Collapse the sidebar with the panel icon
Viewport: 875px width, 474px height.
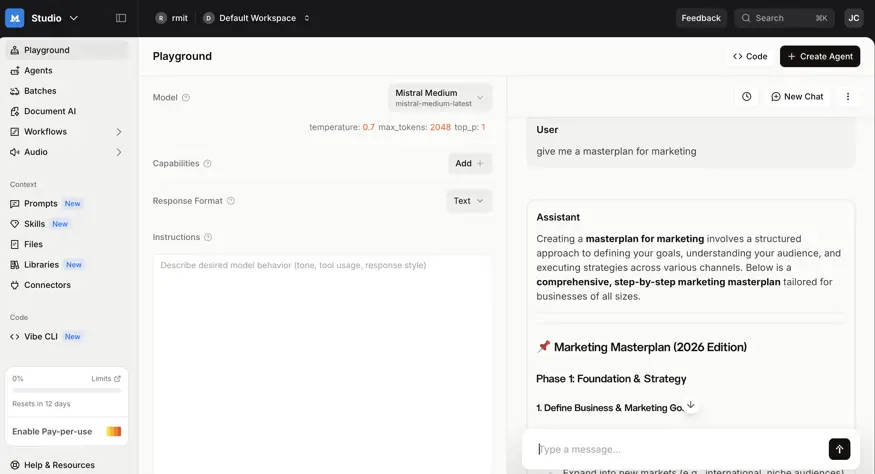point(121,18)
